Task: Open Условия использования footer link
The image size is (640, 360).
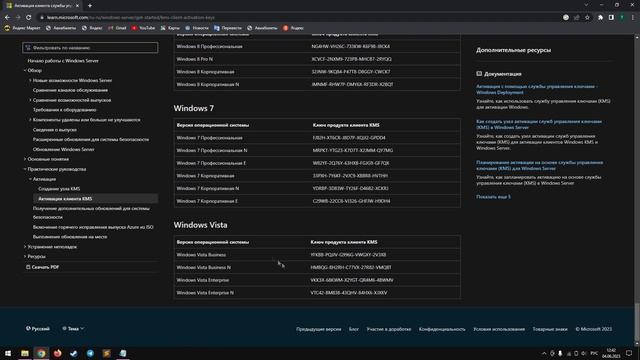Action: [499, 329]
